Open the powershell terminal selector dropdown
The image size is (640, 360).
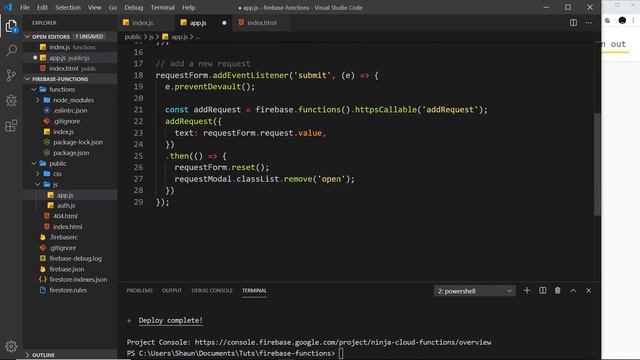pos(474,291)
